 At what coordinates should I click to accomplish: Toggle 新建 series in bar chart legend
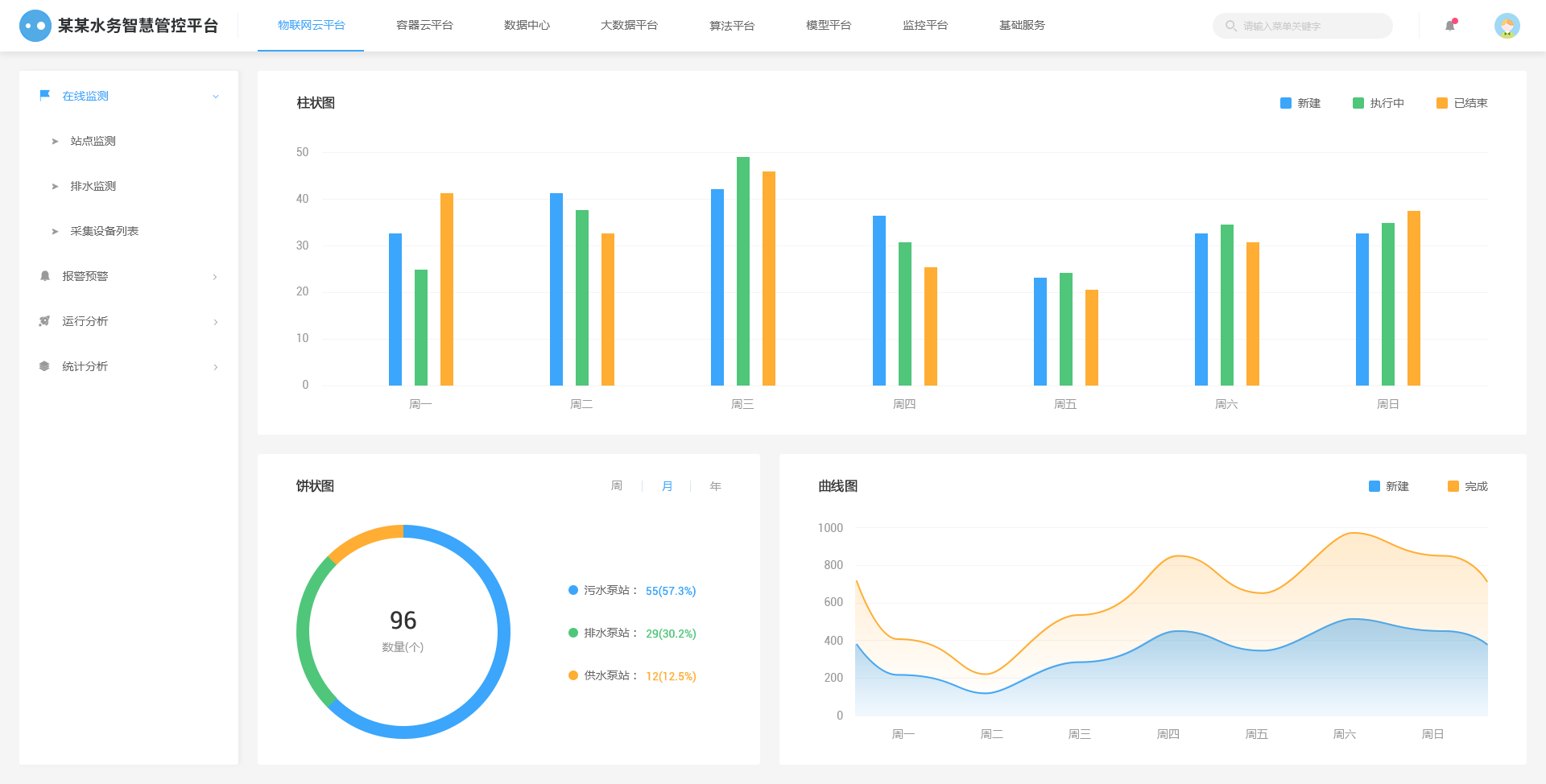[1300, 103]
